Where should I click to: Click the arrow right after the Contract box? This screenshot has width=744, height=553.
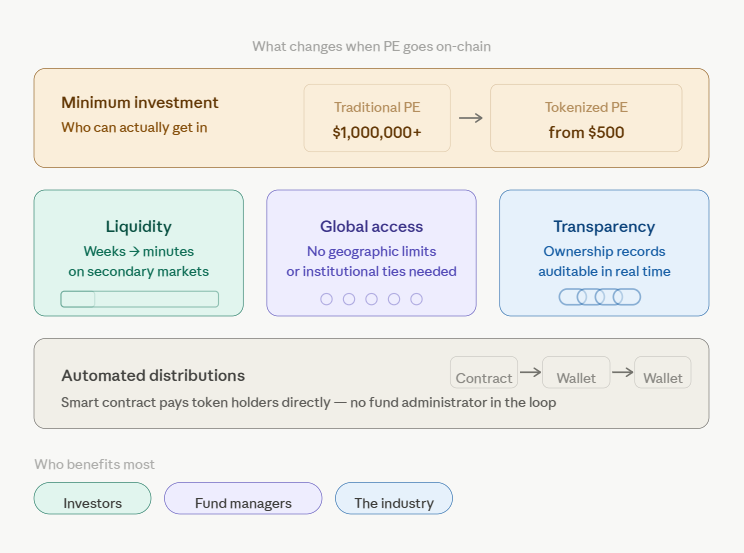[x=530, y=372]
